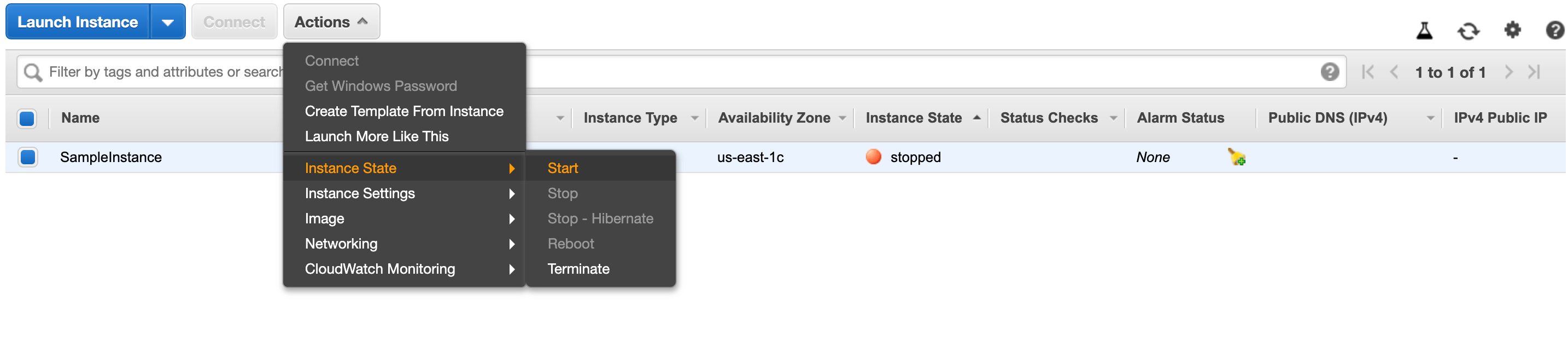1568x346 pixels.
Task: Click the Launch Instance button
Action: pos(78,22)
